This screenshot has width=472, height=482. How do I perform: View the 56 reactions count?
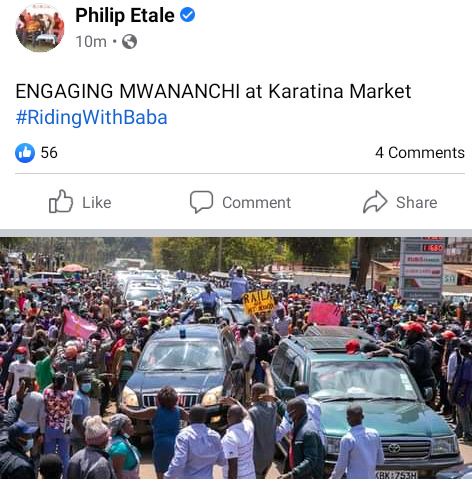coord(49,153)
